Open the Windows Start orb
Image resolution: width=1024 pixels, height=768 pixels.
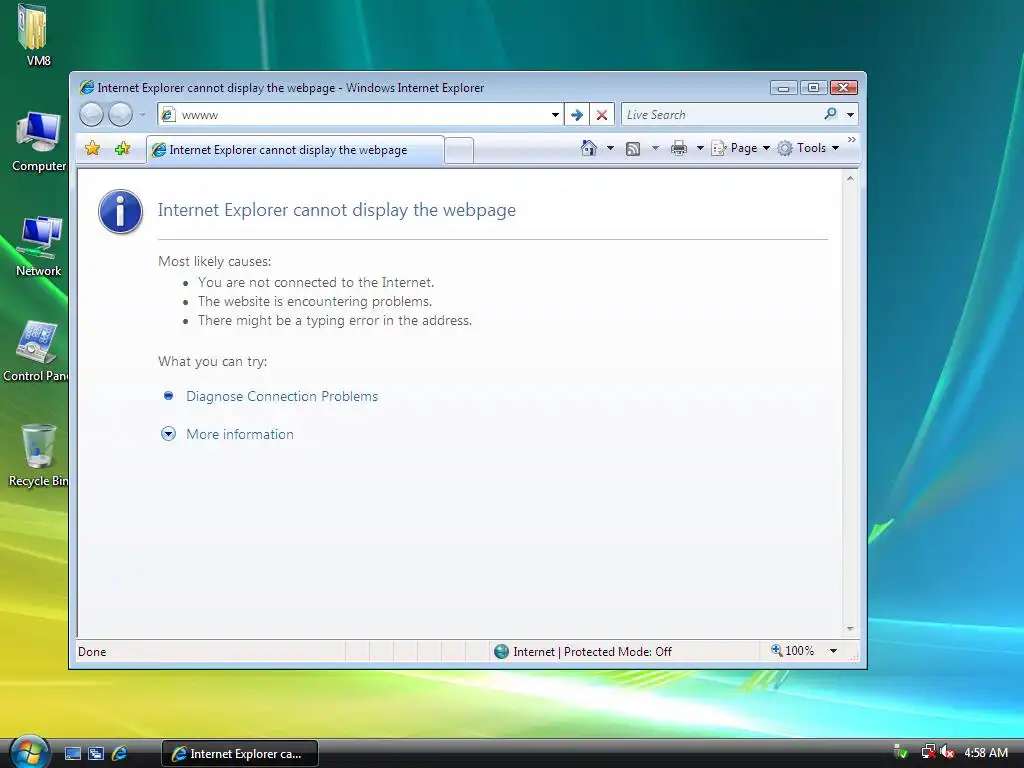30,752
